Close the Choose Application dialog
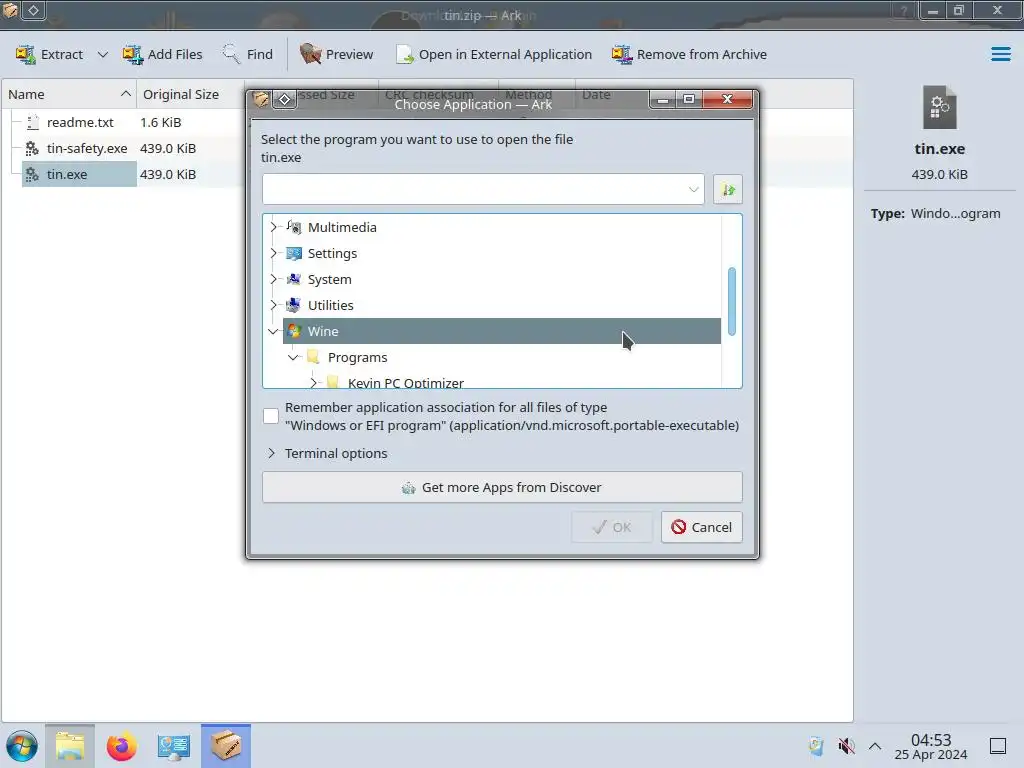Viewport: 1024px width, 768px height. tap(728, 99)
